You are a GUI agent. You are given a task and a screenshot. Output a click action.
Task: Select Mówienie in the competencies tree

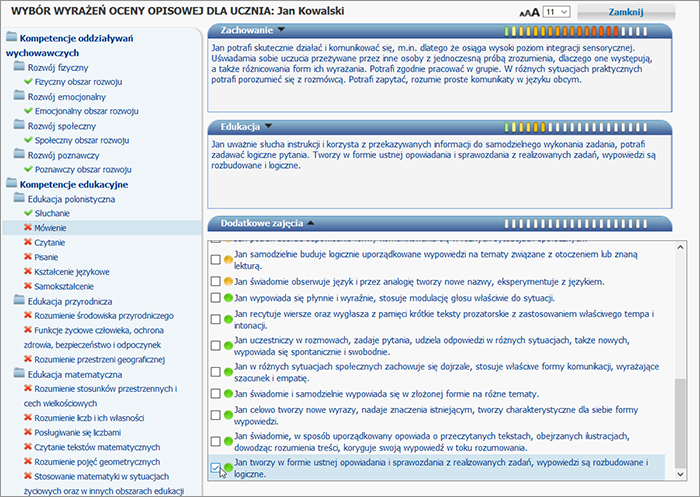[53, 228]
